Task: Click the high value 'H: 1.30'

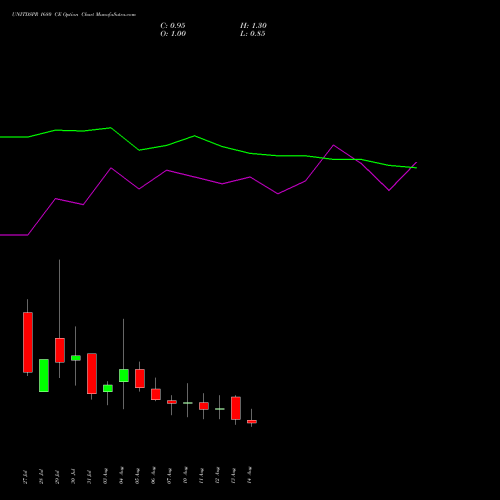Action: click(253, 26)
